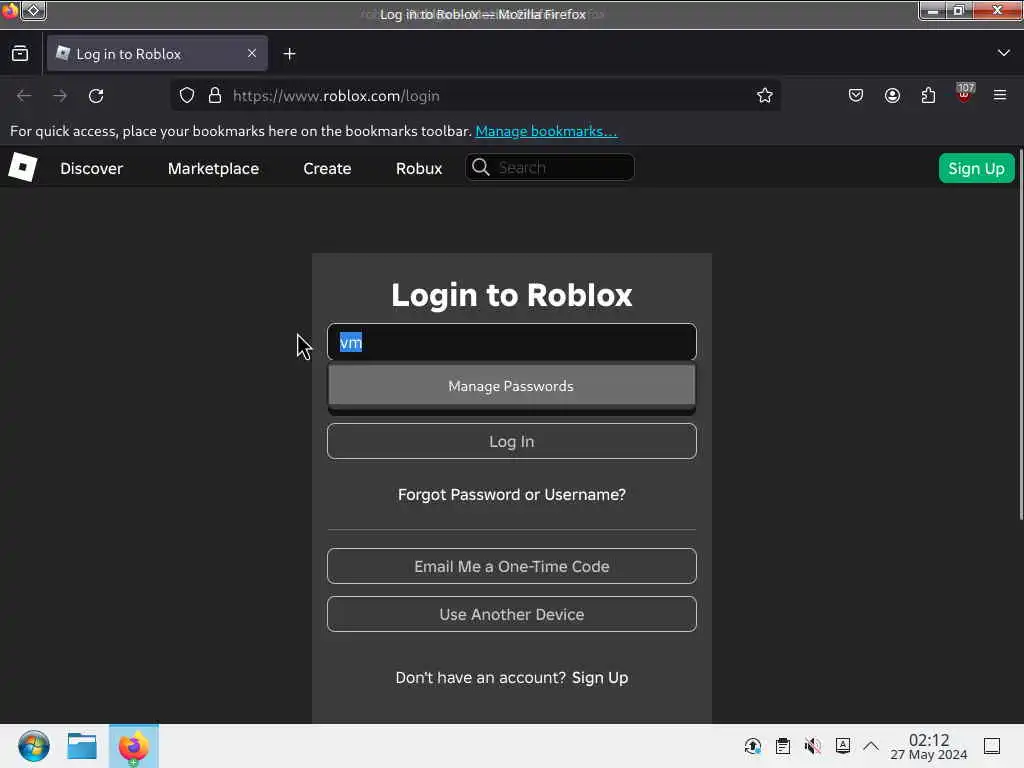Open the Firefox View icon at the tab bar start
1024x768 pixels.
20,54
